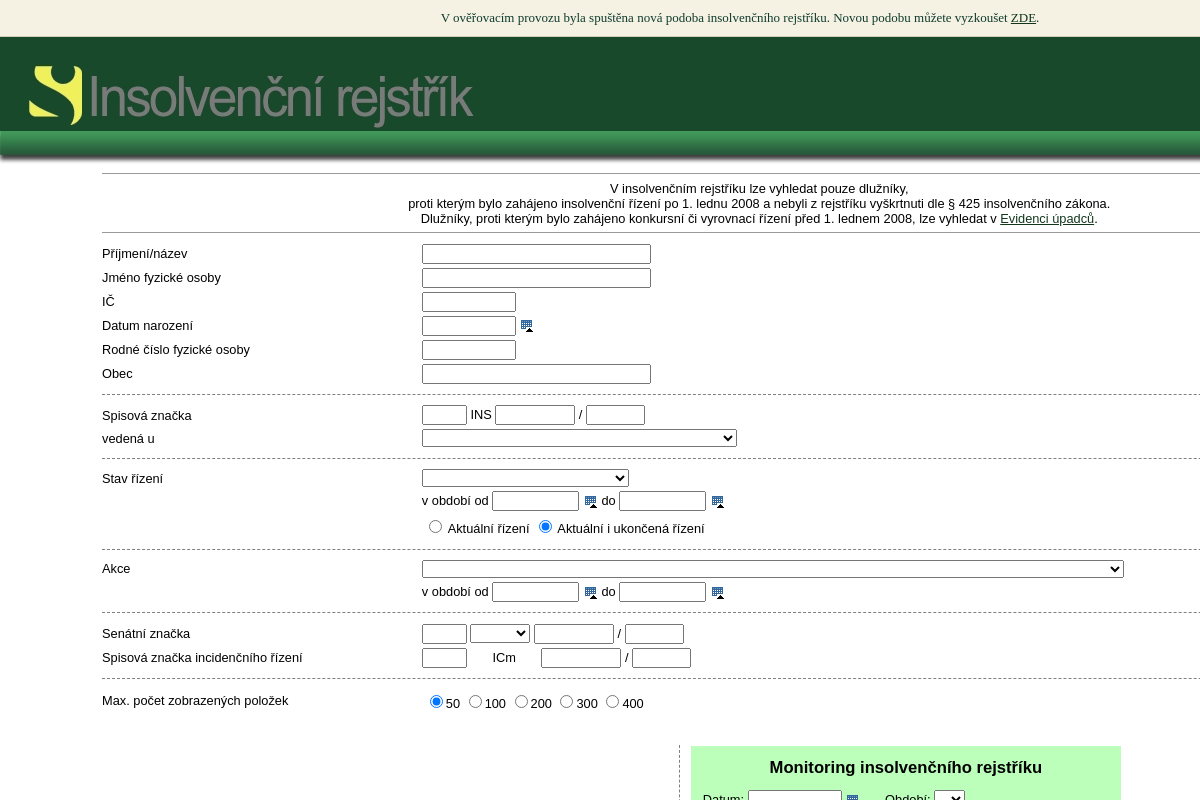Expand the Akce dropdown list

pos(772,569)
